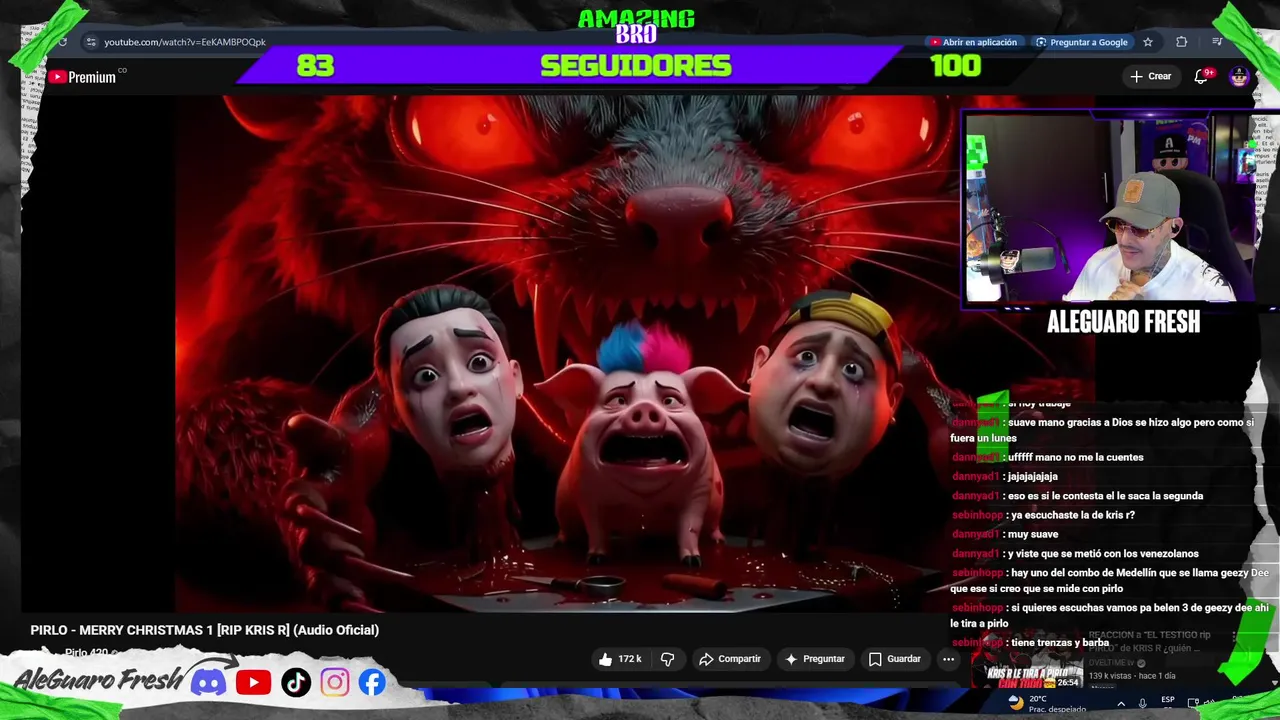Open the media controls icon in the browser toolbar

coord(1217,42)
